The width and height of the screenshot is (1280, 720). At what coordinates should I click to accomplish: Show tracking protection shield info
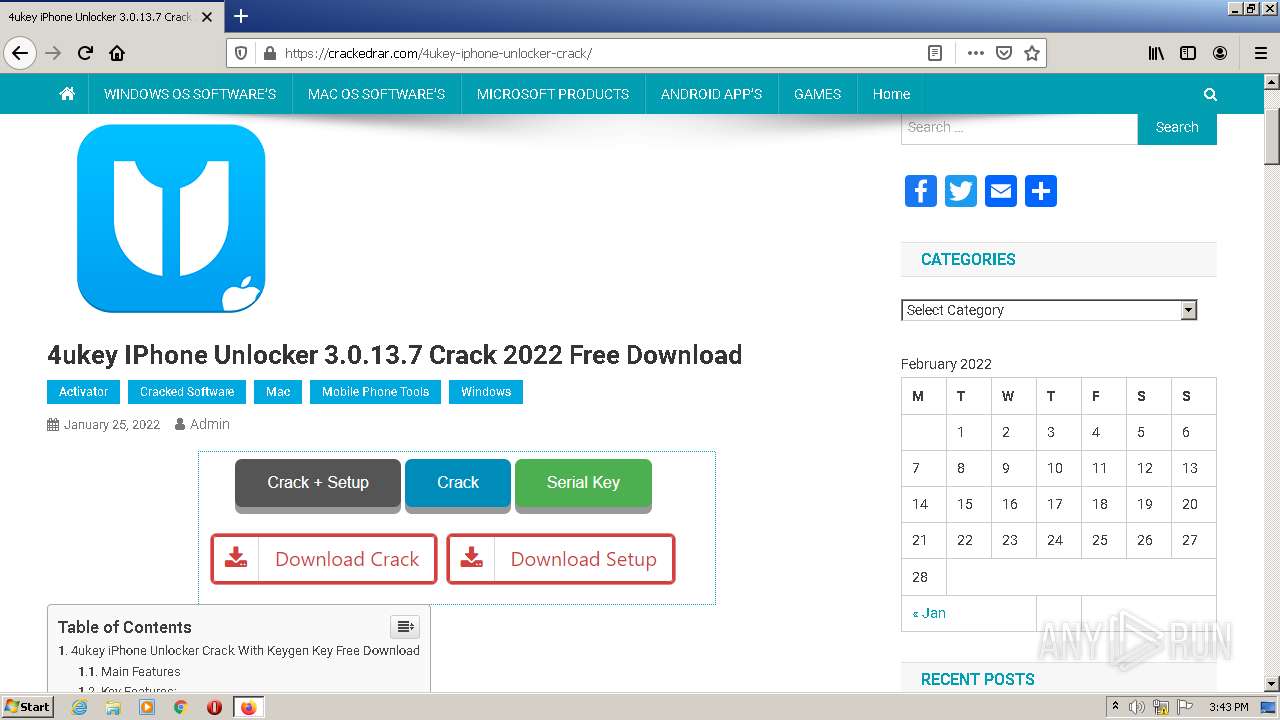click(x=241, y=53)
